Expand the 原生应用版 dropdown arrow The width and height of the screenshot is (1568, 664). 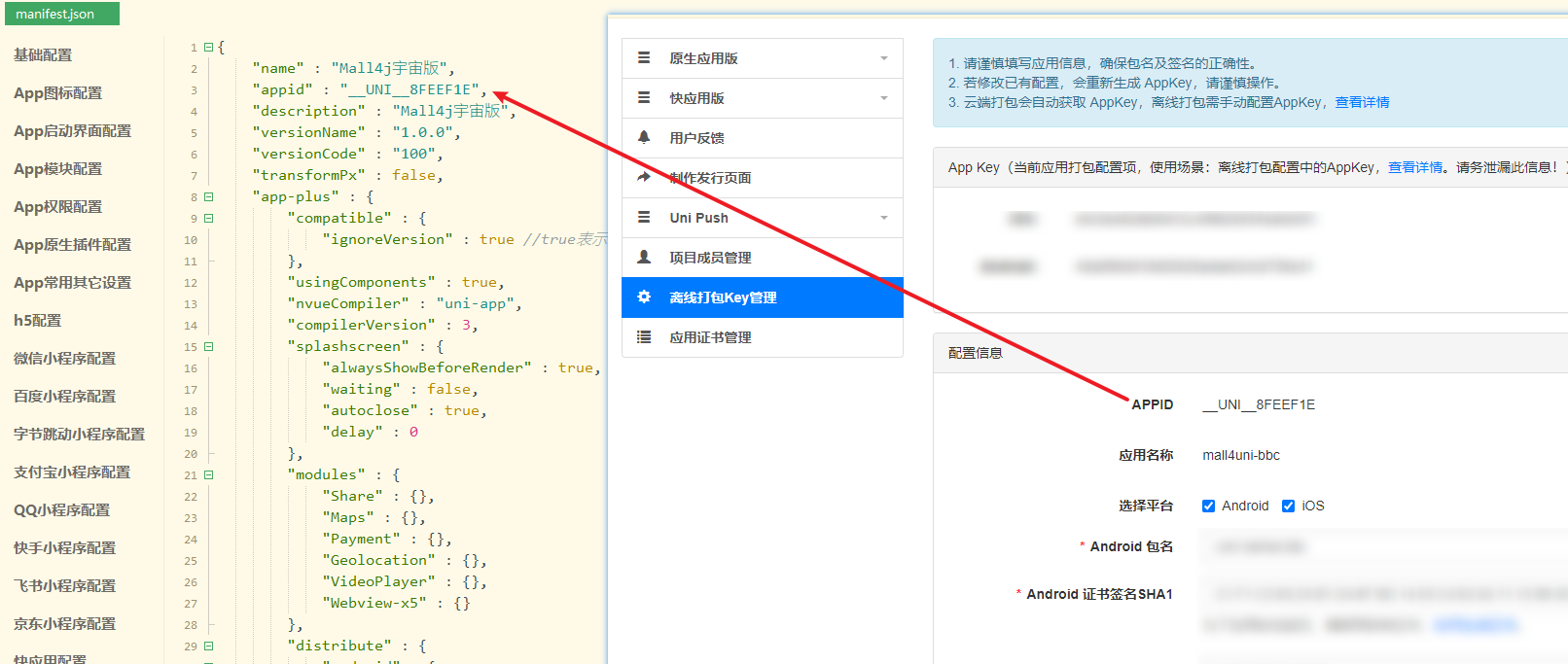click(883, 58)
